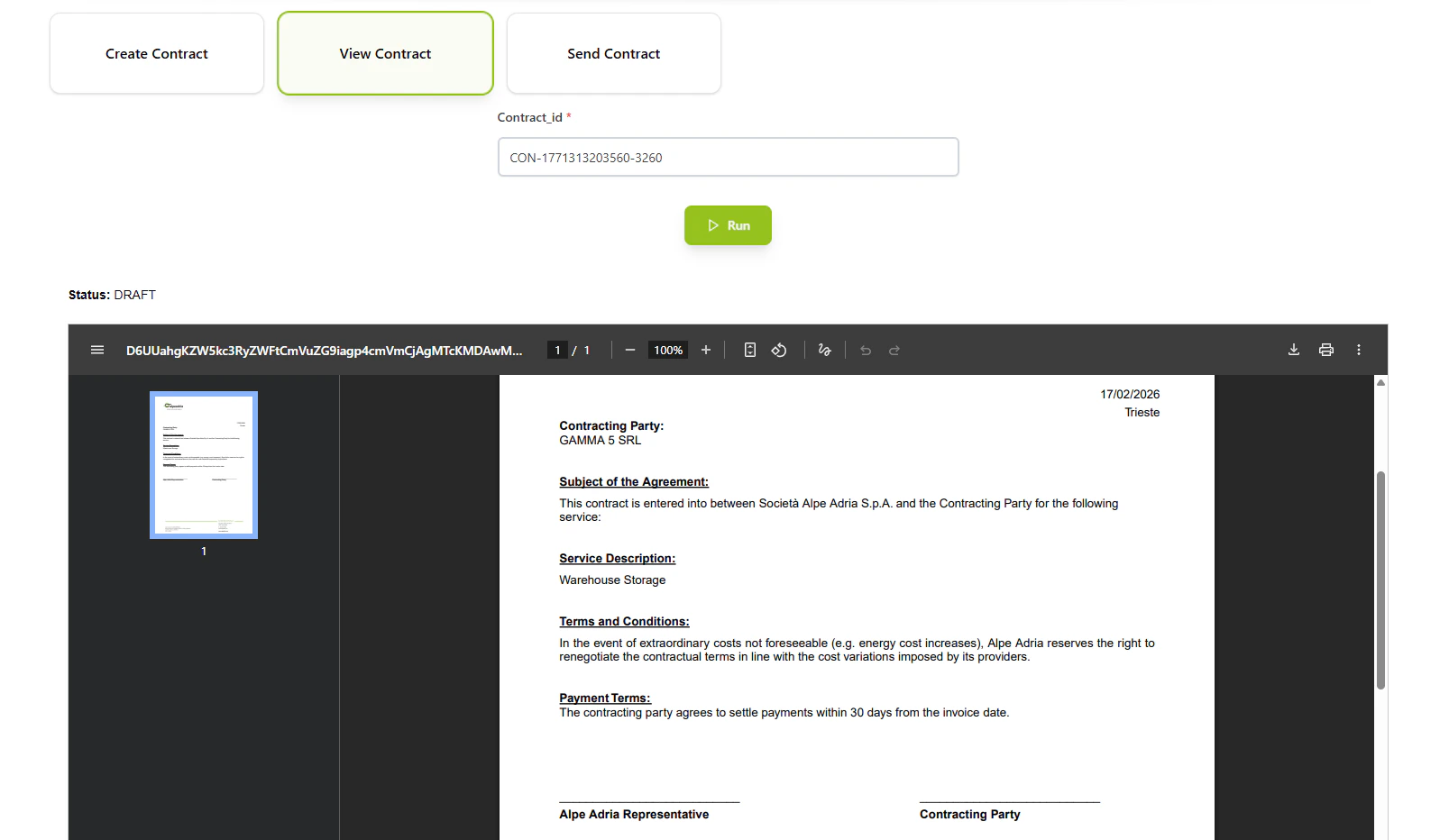Click 'Alpe Adria Representative' signature label
This screenshot has height=840, width=1449.
click(x=634, y=814)
